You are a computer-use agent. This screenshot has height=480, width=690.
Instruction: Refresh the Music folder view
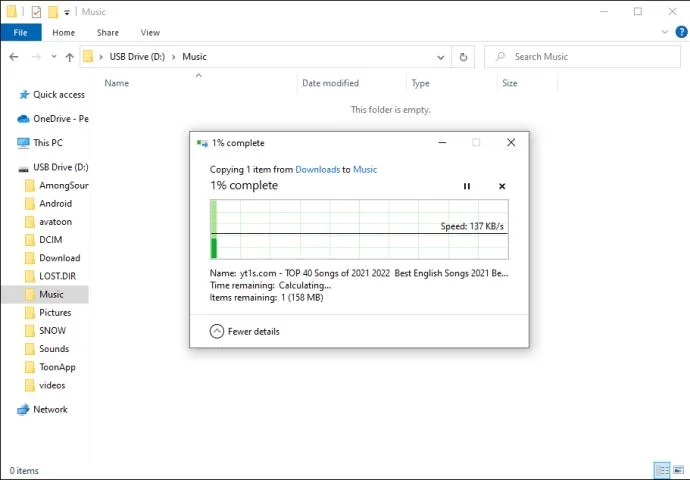[463, 57]
